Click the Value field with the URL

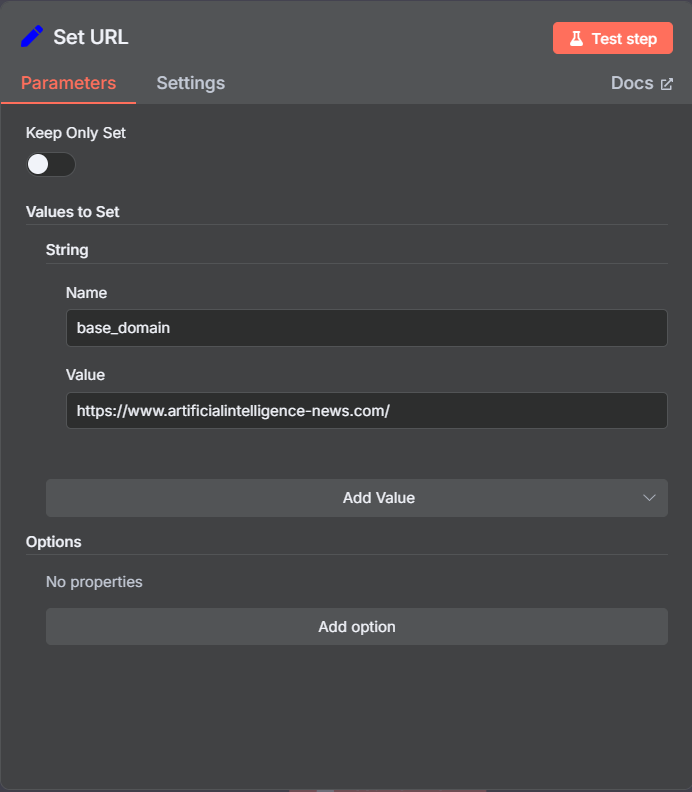pos(367,410)
